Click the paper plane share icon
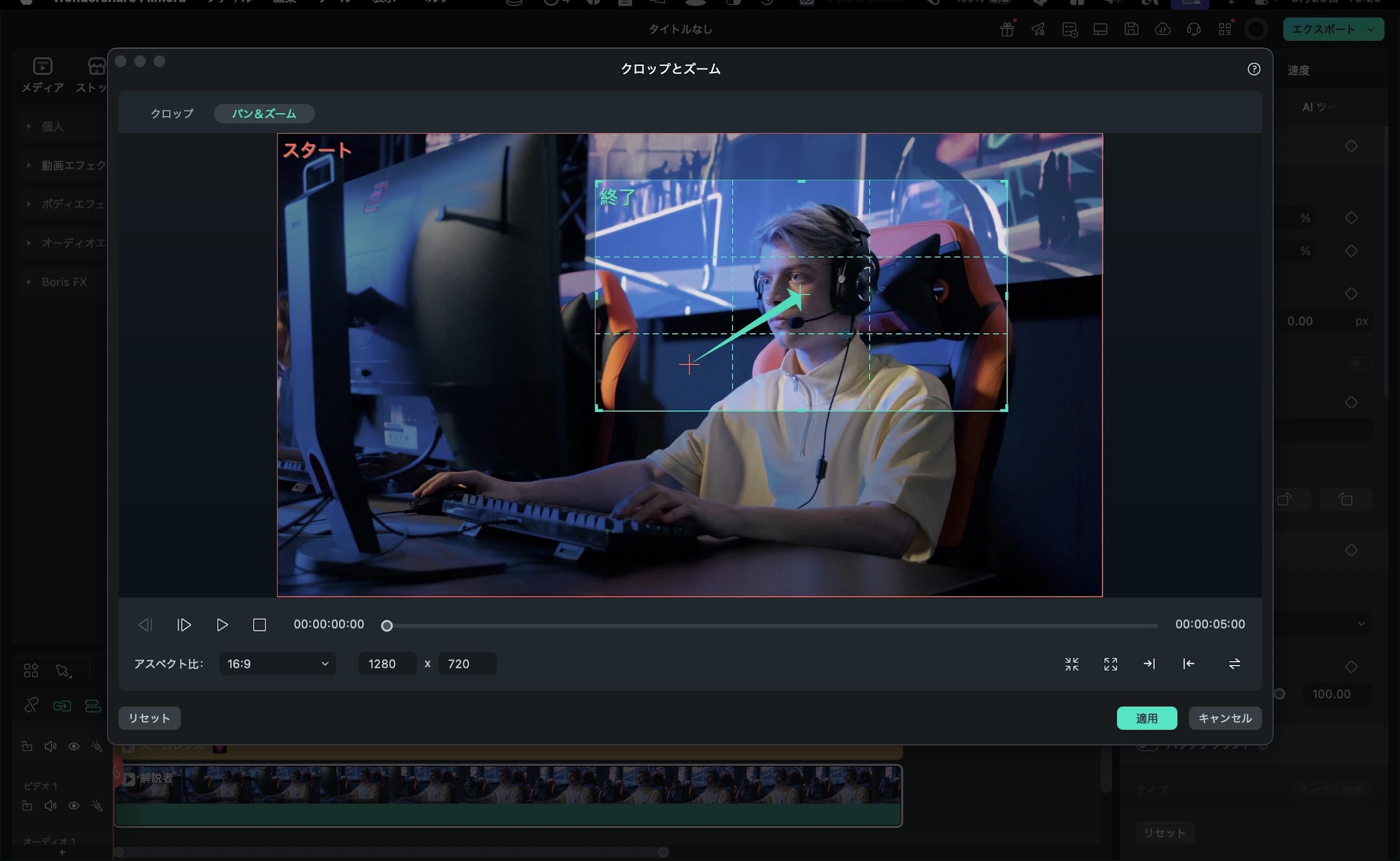Image resolution: width=1400 pixels, height=861 pixels. pos(1038,29)
